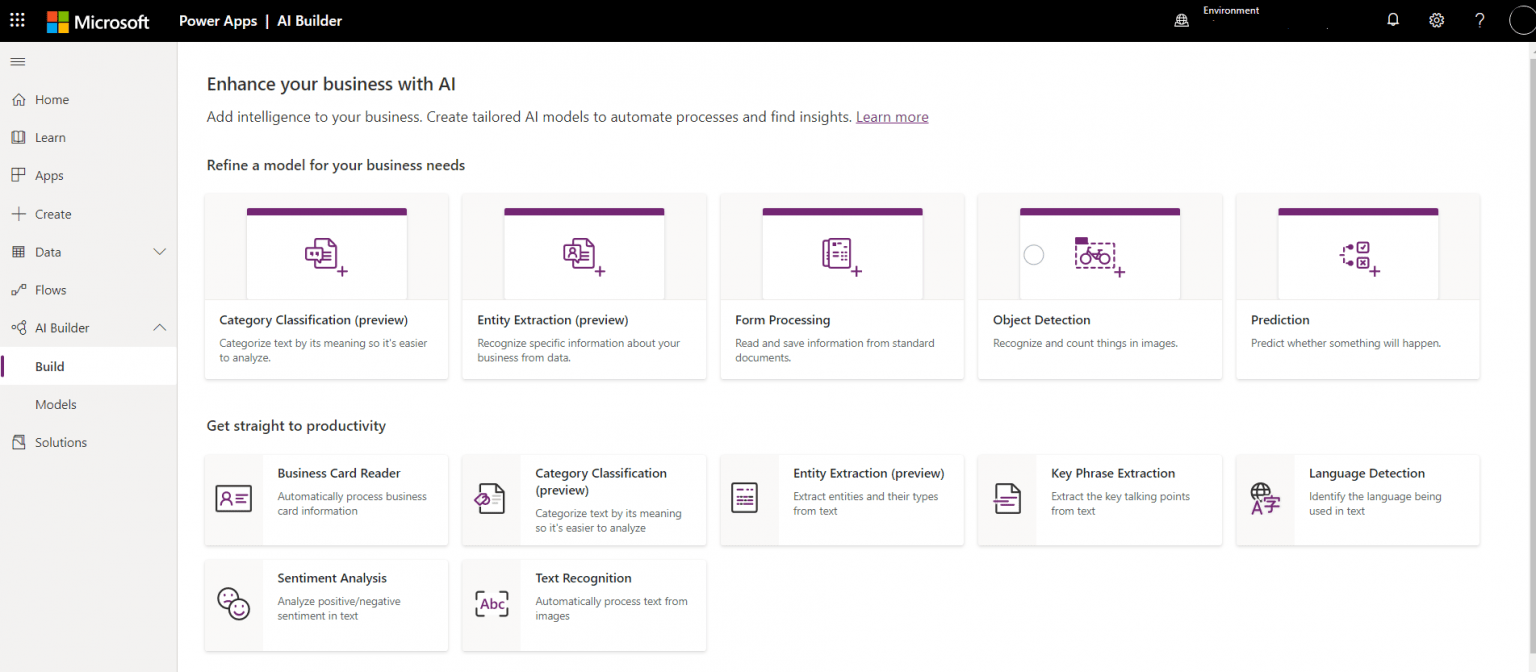Click the Prediction model icon
Image resolution: width=1536 pixels, height=672 pixels.
pos(1359,258)
